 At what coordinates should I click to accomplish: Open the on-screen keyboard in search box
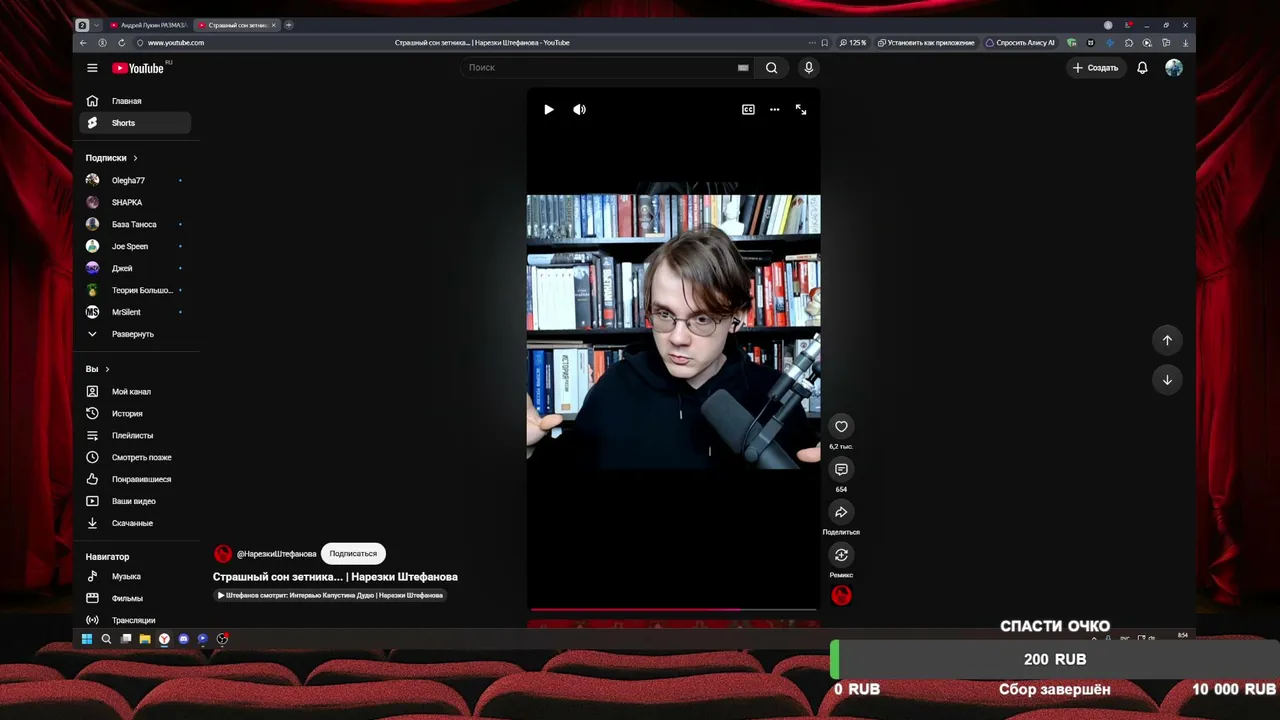743,68
